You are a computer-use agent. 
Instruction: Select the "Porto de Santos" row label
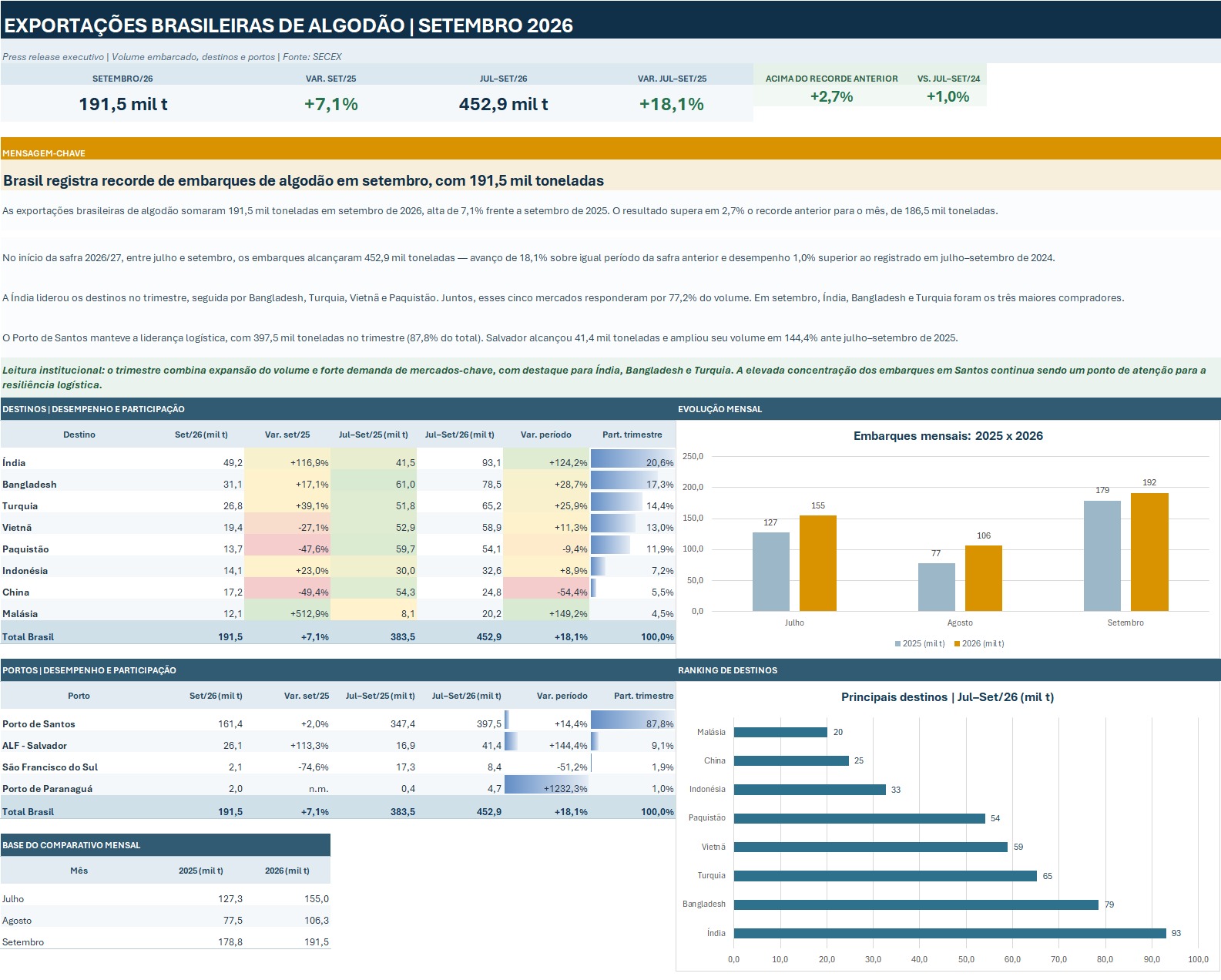(x=39, y=724)
